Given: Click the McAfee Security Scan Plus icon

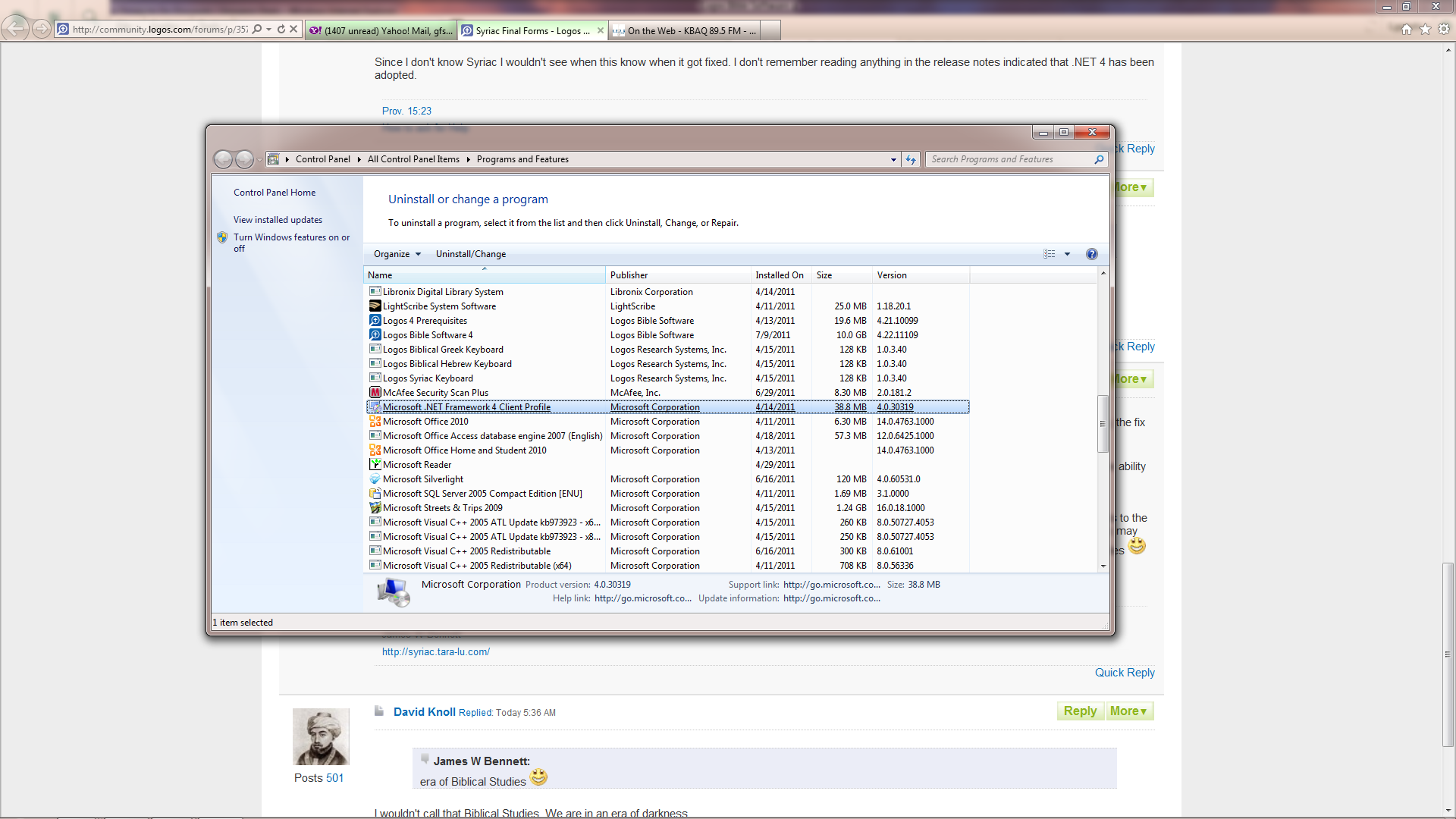Looking at the screenshot, I should click(375, 392).
